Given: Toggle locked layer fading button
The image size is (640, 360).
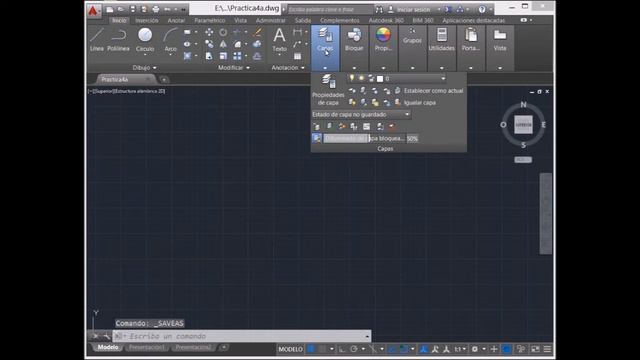Looking at the screenshot, I should pyautogui.click(x=317, y=138).
